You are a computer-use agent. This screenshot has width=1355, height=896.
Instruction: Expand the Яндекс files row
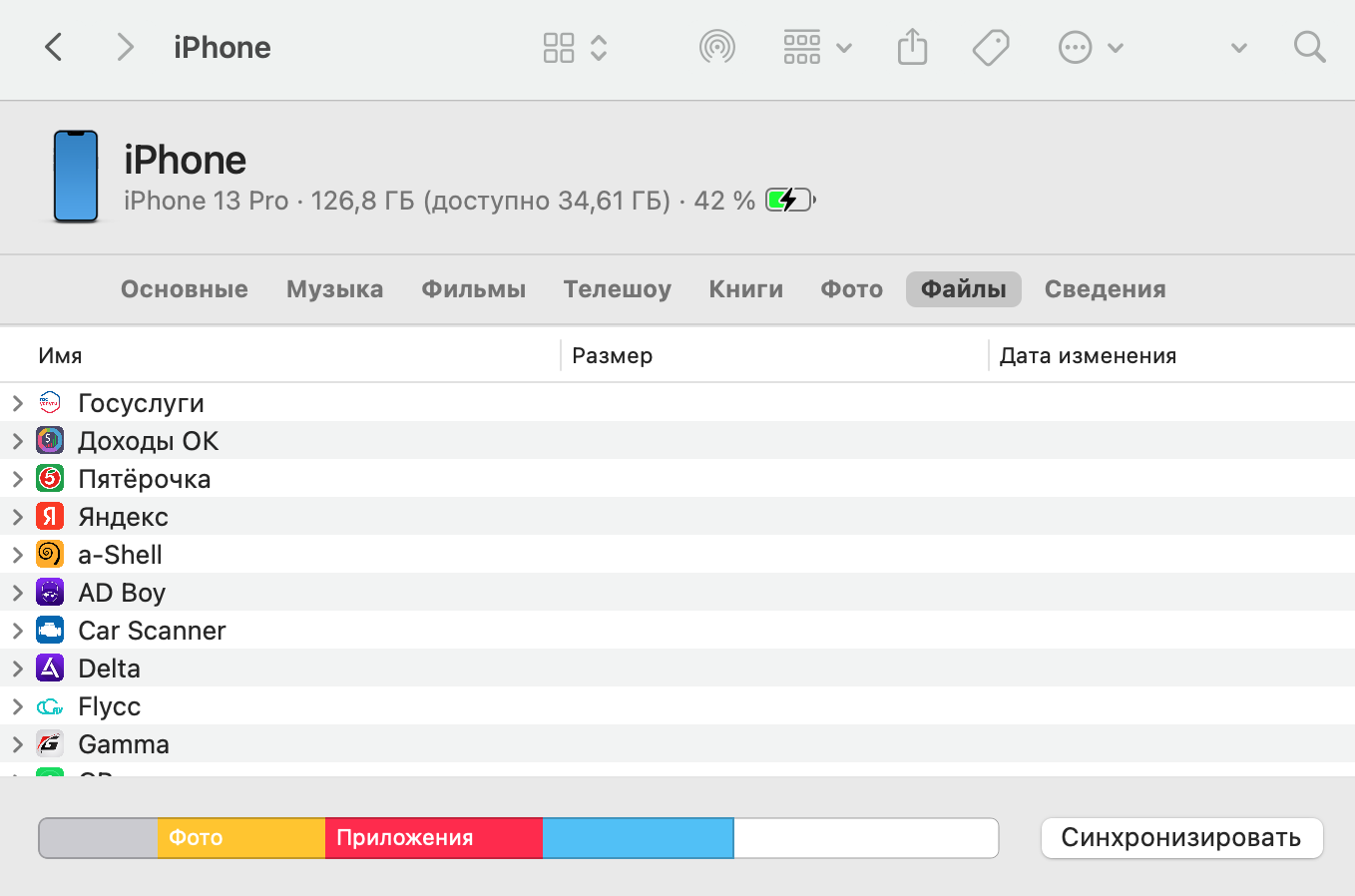17,517
